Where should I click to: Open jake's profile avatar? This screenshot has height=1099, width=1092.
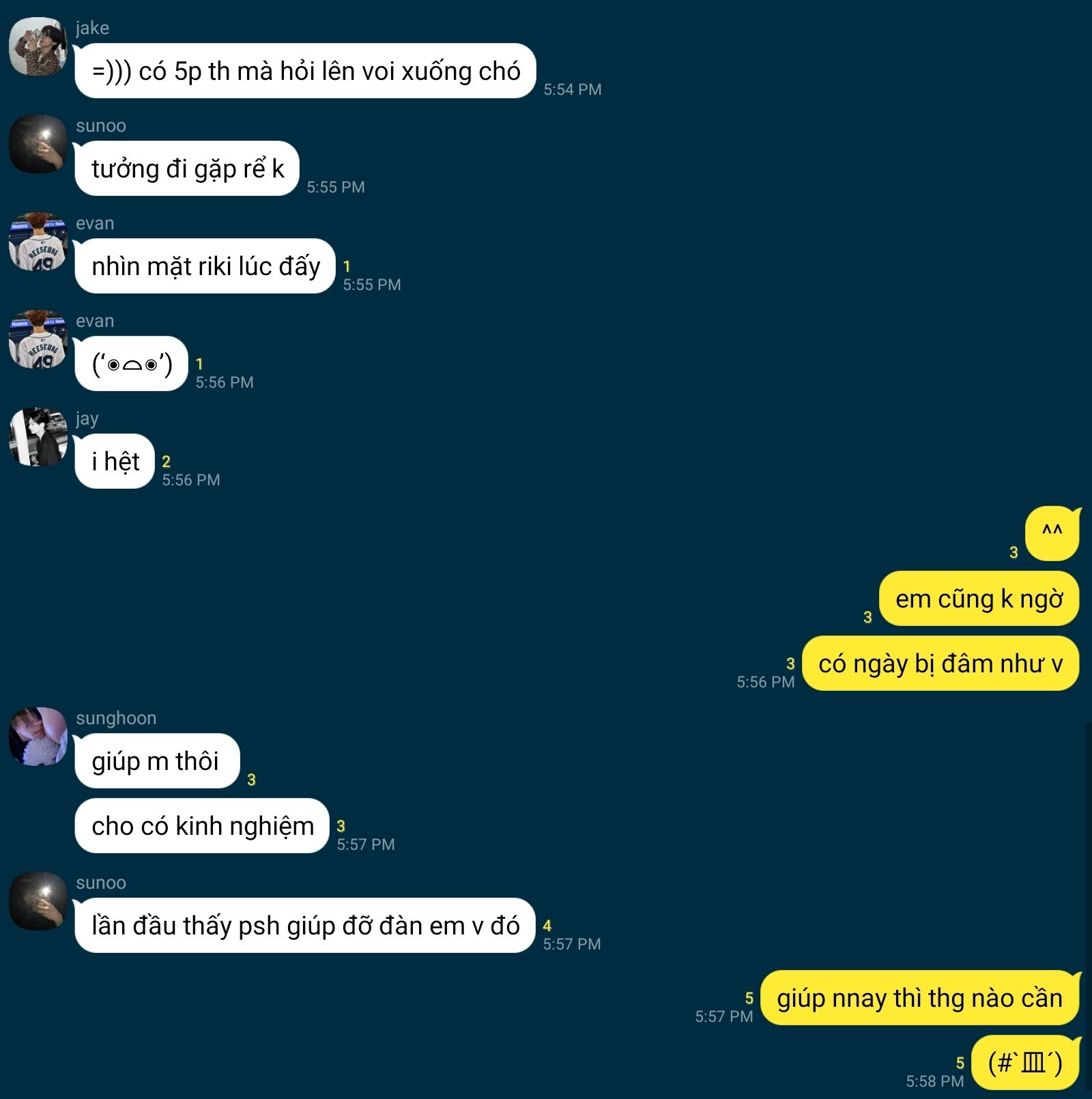tap(38, 46)
